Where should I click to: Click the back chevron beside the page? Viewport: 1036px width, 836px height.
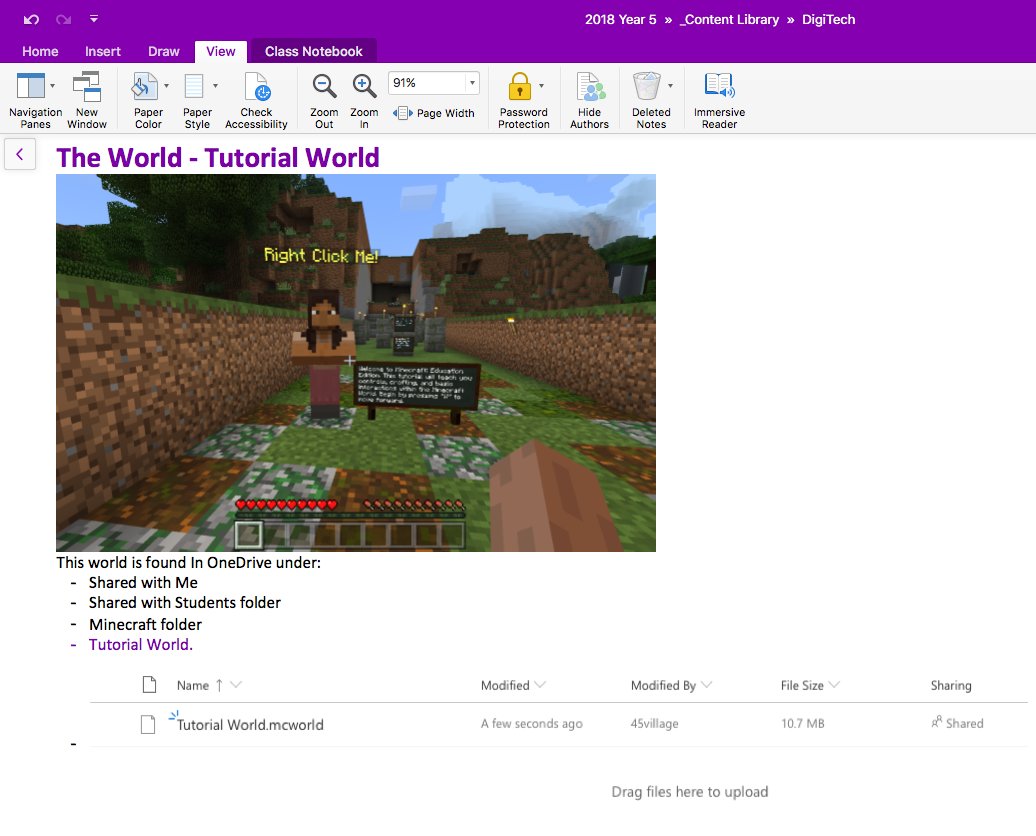[x=20, y=155]
